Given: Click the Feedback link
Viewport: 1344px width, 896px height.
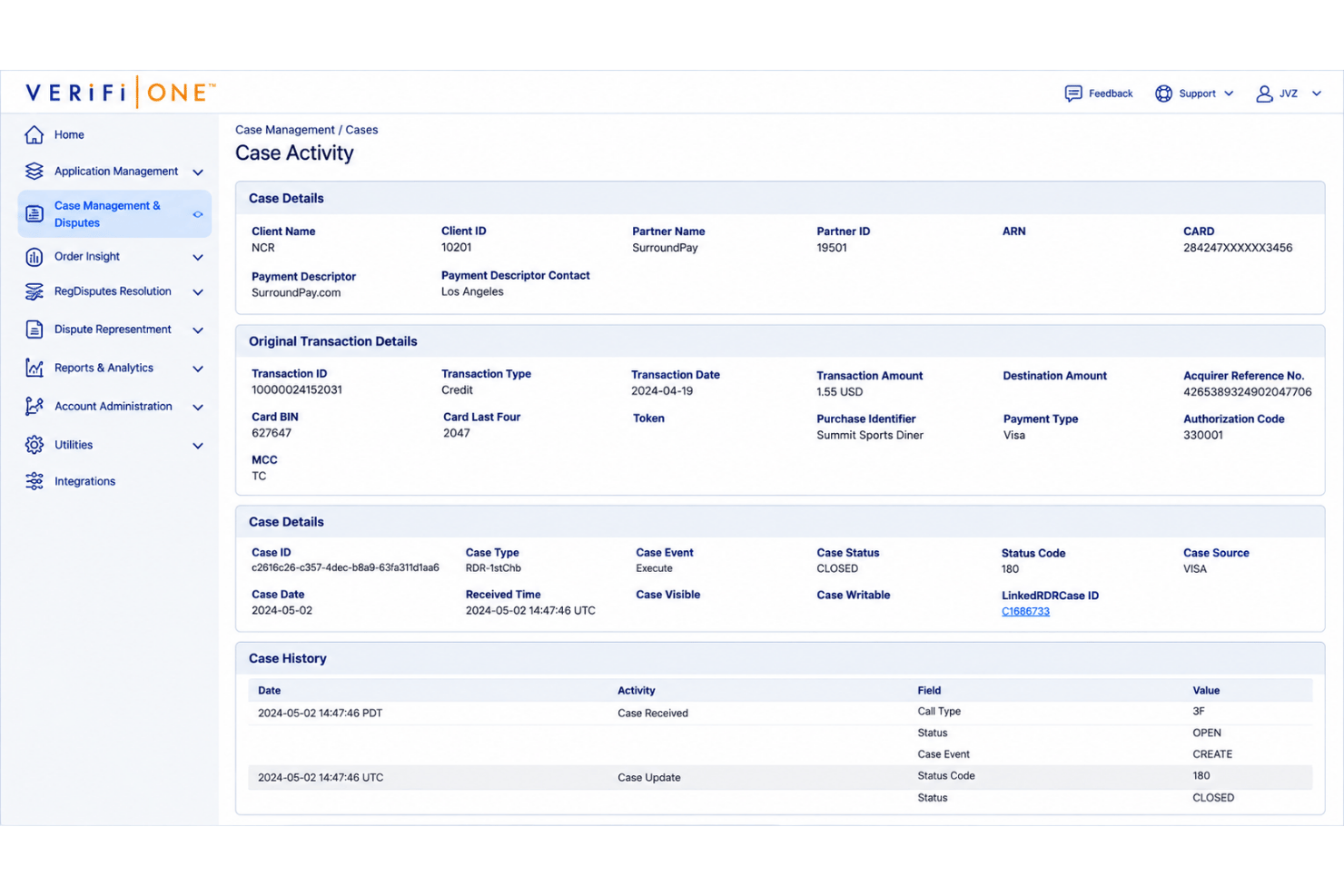Looking at the screenshot, I should [1111, 94].
